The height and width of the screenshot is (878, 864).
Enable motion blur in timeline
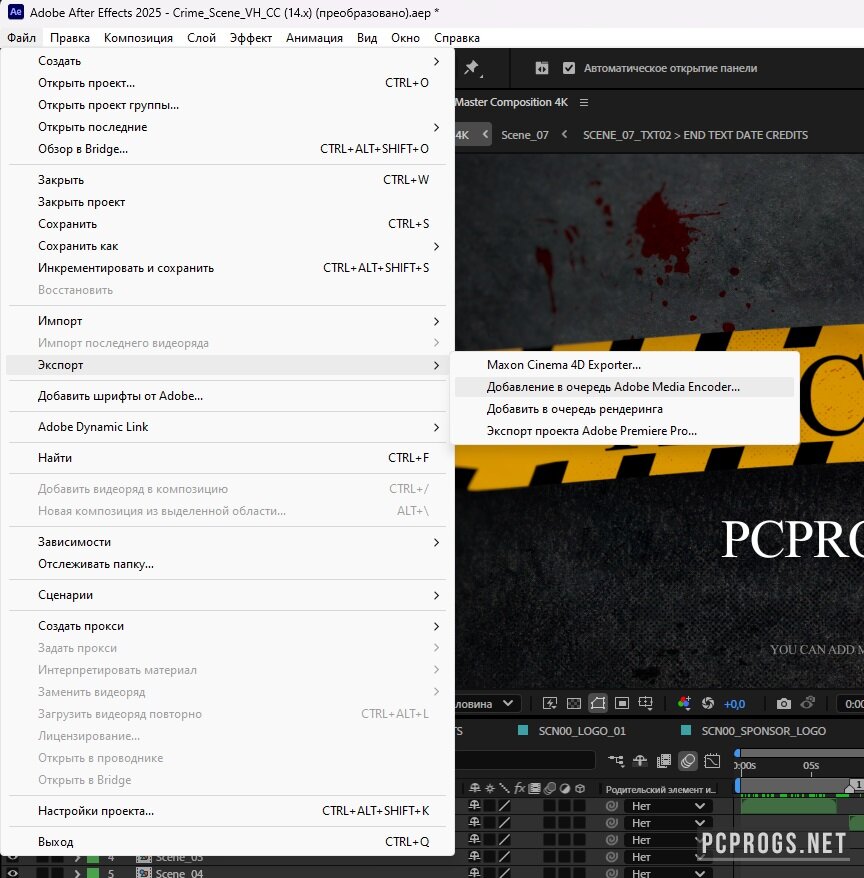click(688, 761)
